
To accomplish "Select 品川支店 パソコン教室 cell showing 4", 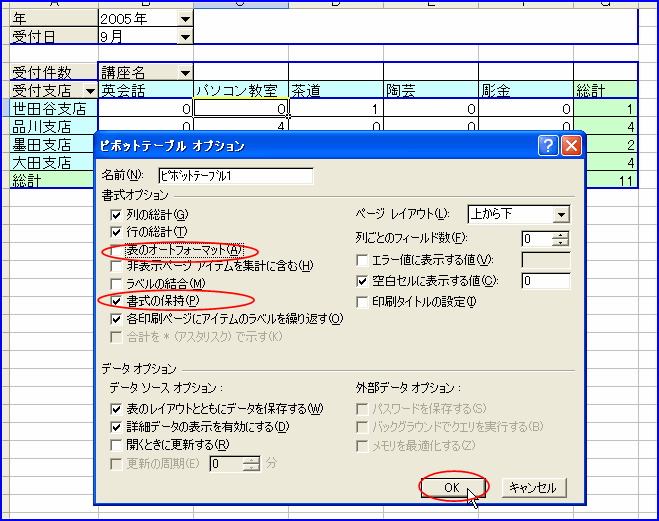I will point(241,125).
